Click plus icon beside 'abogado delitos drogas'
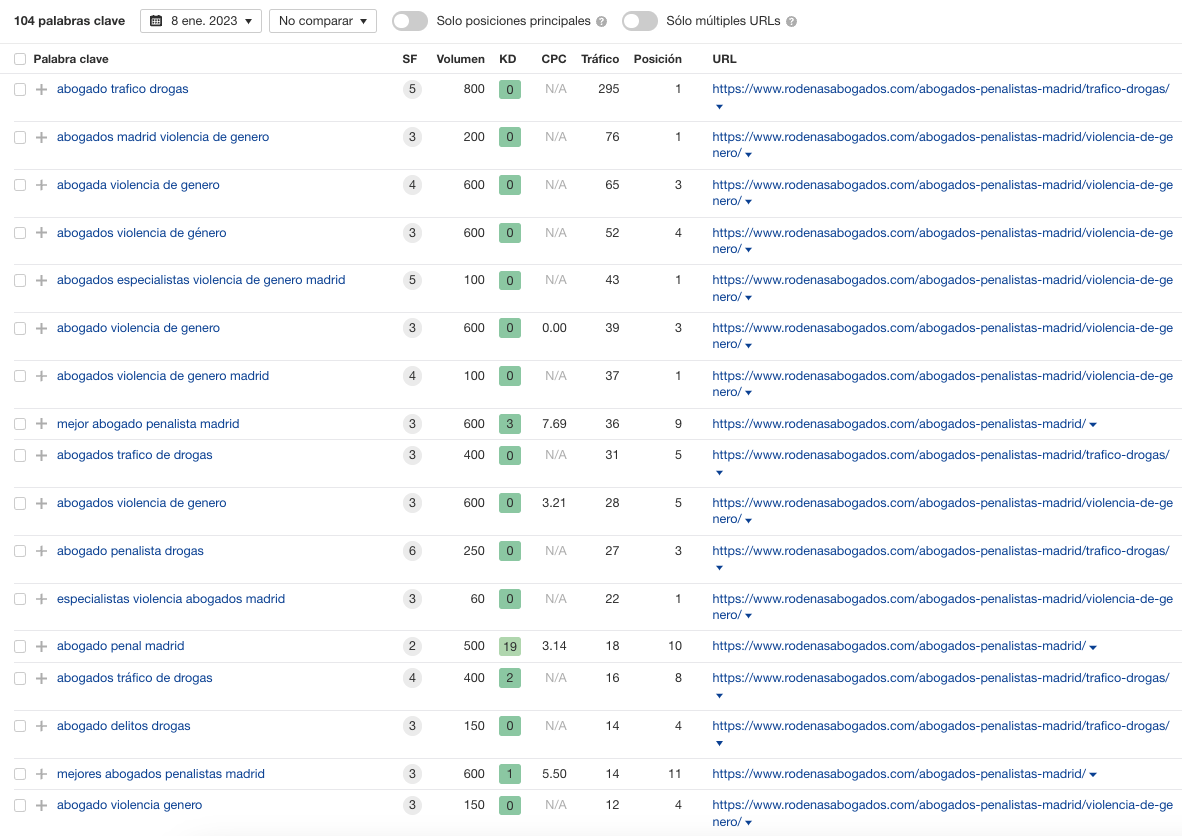 (x=41, y=726)
